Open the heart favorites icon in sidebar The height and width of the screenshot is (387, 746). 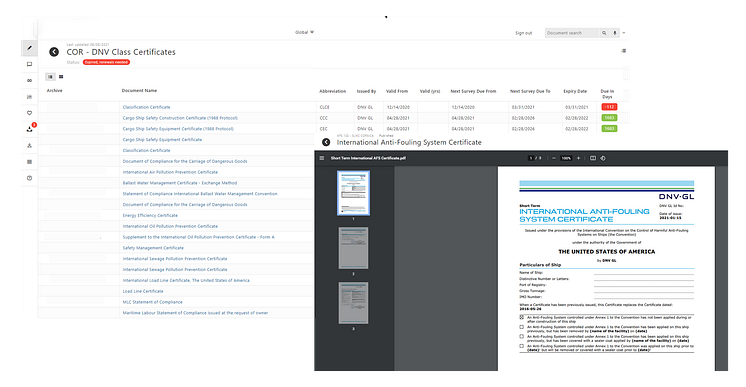(29, 113)
